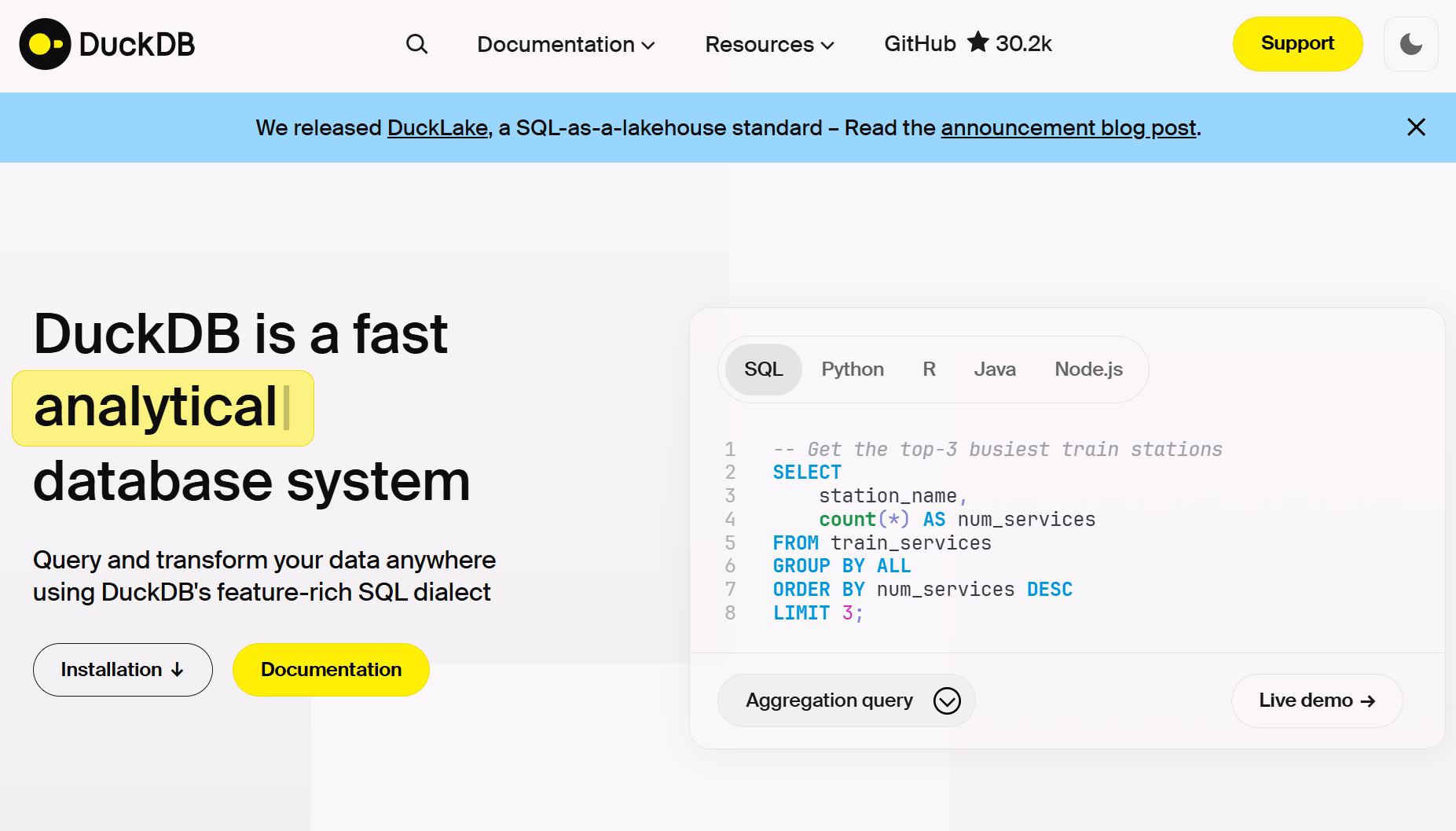Toggle dark mode with the moon icon

1411,44
